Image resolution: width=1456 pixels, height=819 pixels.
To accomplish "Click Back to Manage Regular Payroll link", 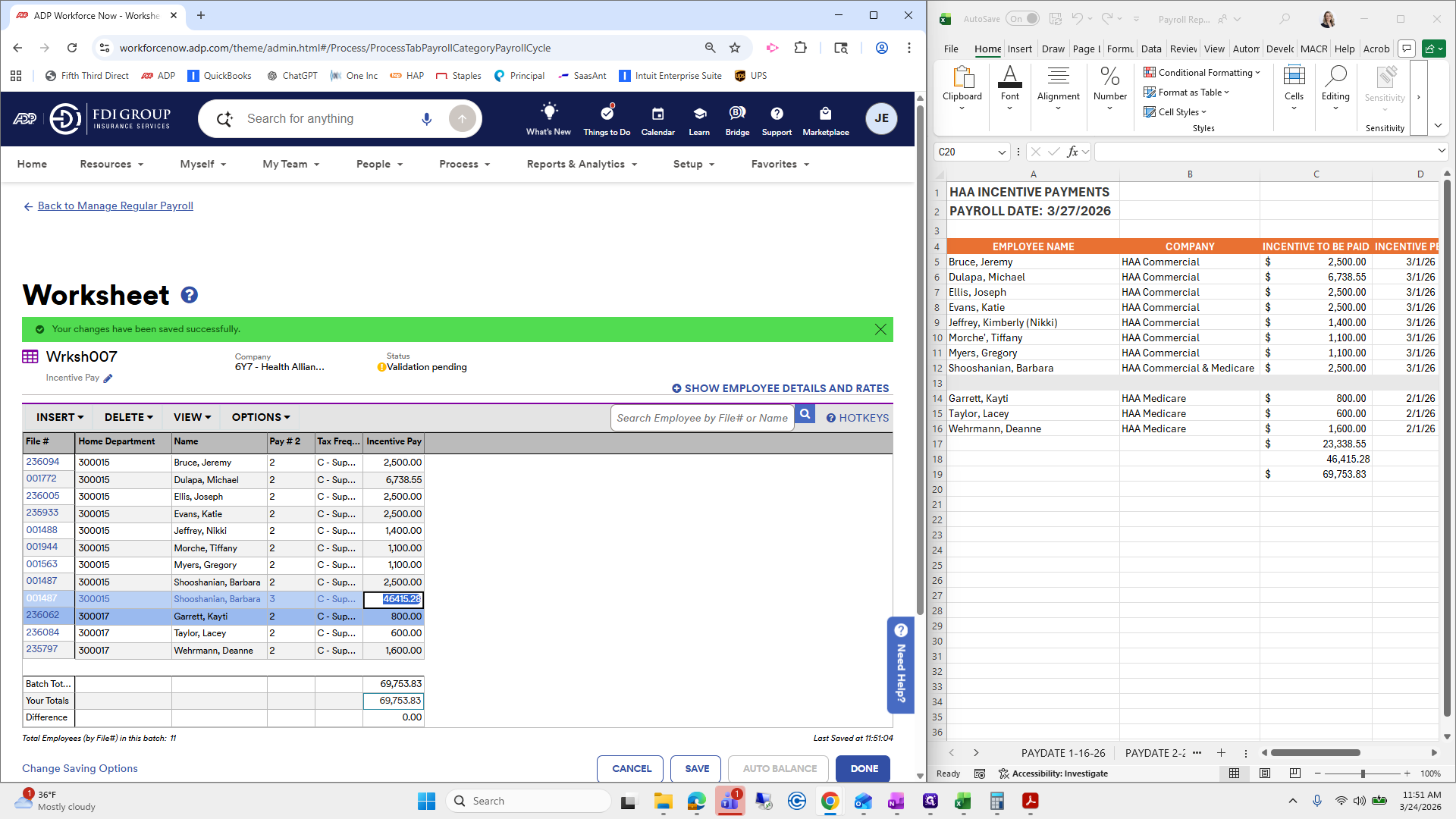I will [115, 206].
